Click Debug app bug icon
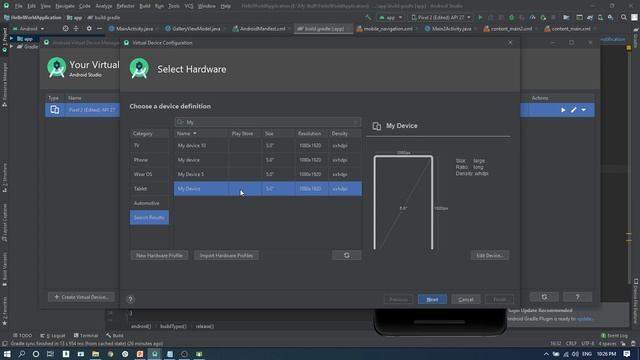 (511, 18)
